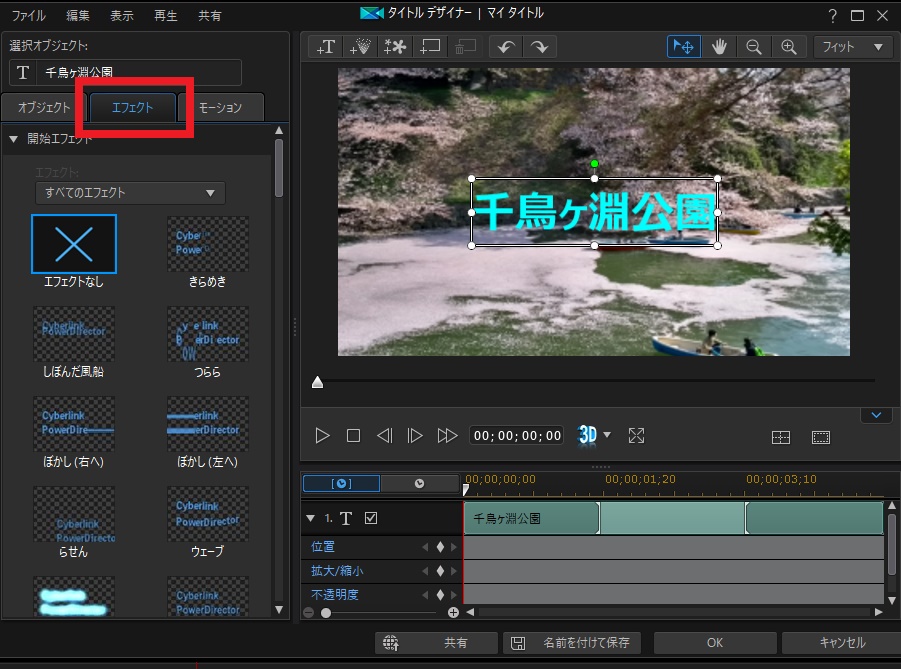
Task: Select the きらめき effect thumbnail
Action: click(208, 245)
